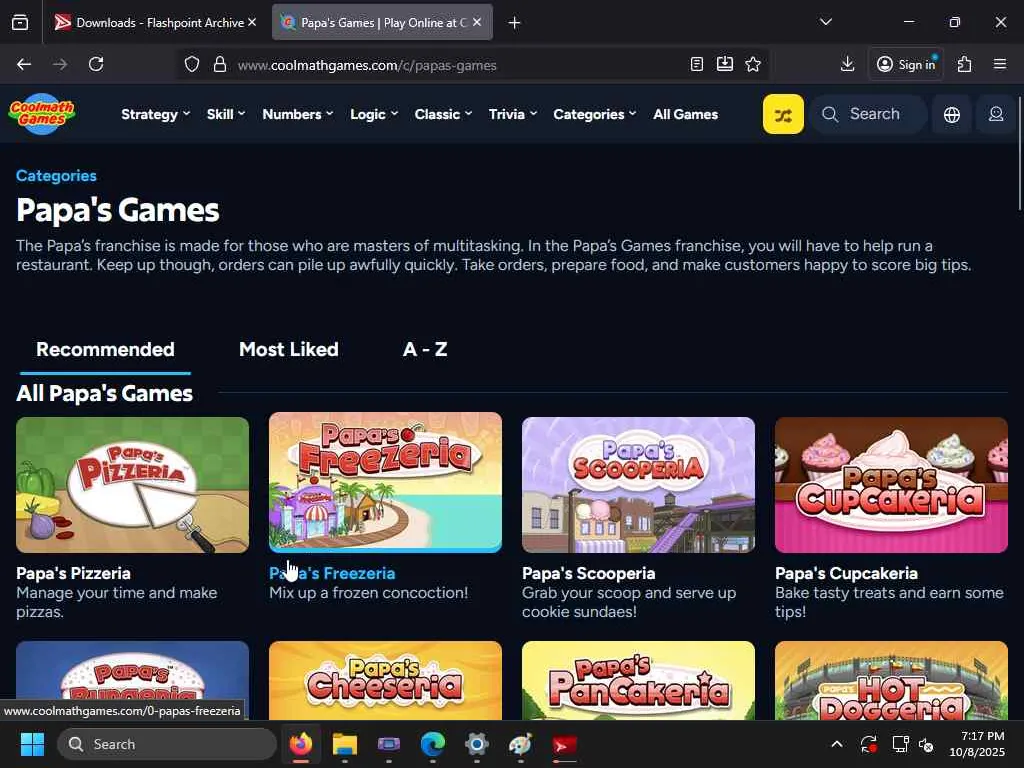Click the padlock site information icon
The width and height of the screenshot is (1024, 768).
click(220, 64)
